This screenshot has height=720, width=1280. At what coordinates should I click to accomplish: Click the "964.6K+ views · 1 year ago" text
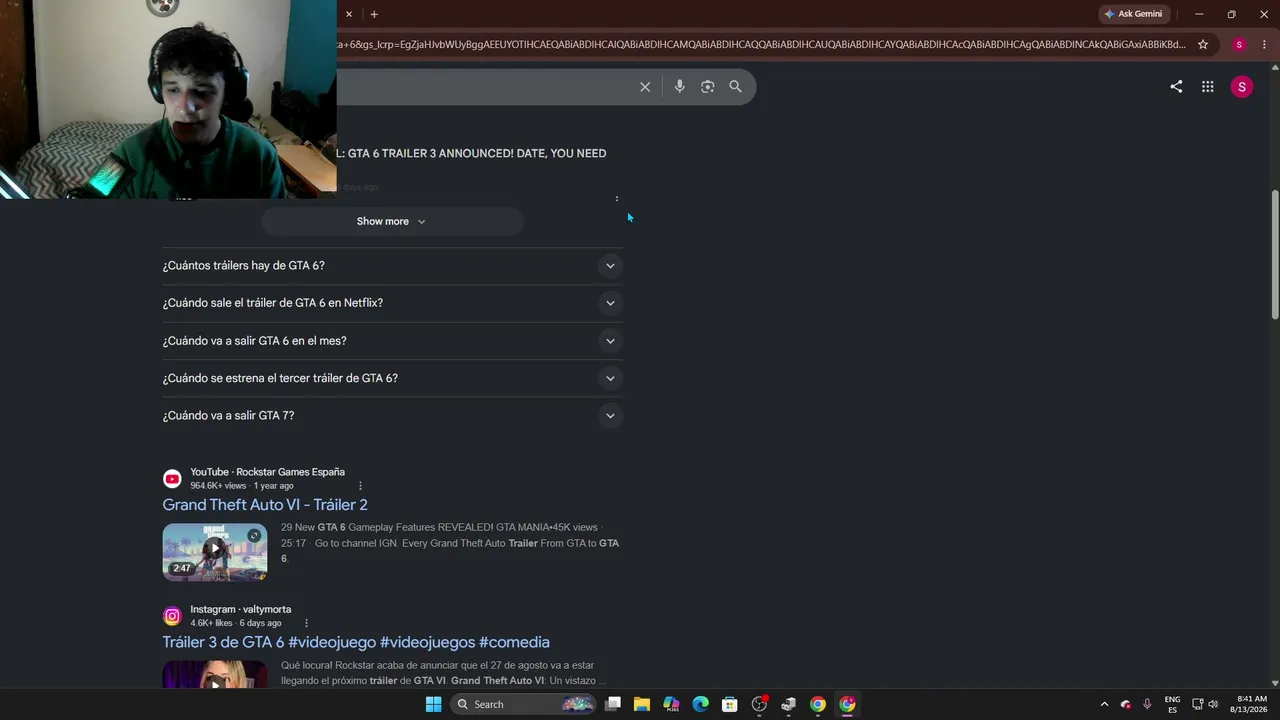point(242,486)
